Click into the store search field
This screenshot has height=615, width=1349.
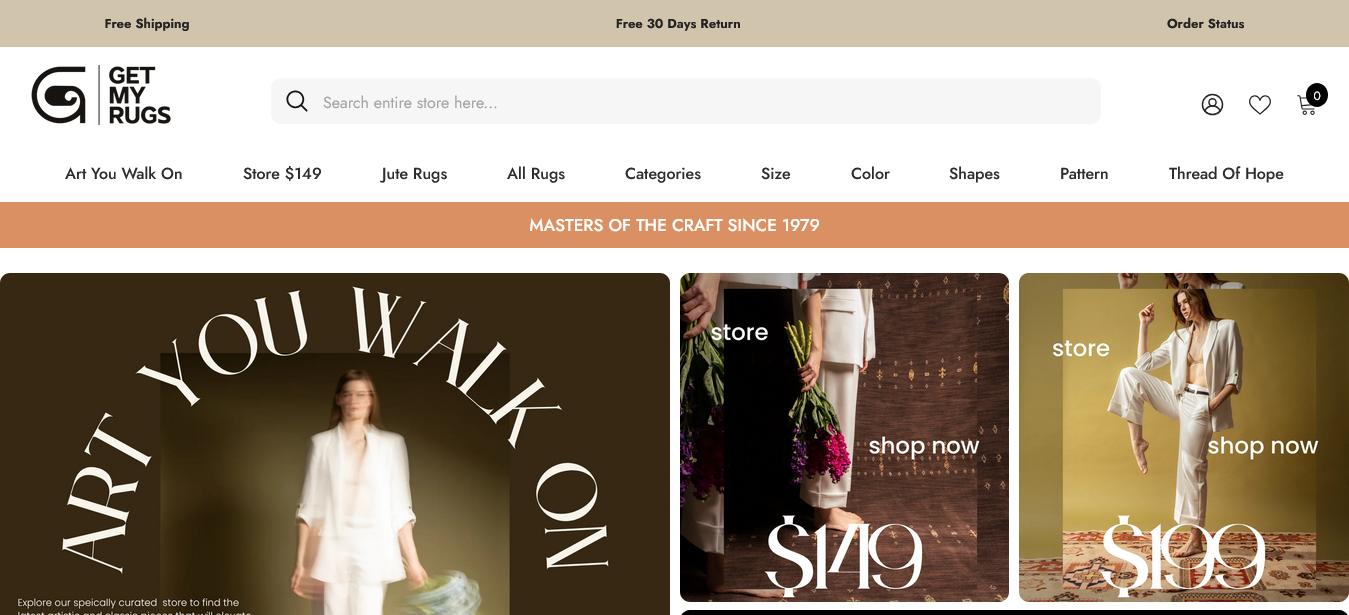point(685,101)
